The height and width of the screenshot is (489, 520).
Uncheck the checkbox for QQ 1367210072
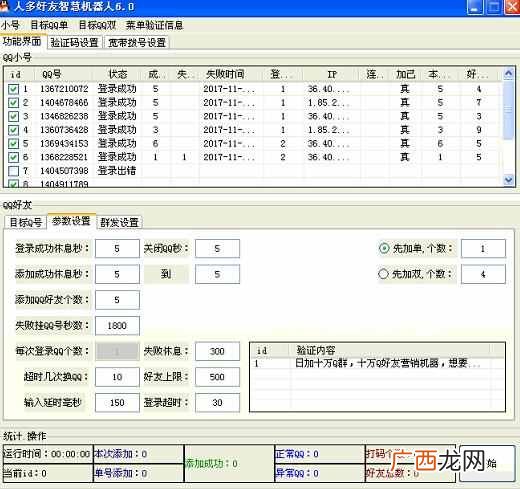pos(13,89)
